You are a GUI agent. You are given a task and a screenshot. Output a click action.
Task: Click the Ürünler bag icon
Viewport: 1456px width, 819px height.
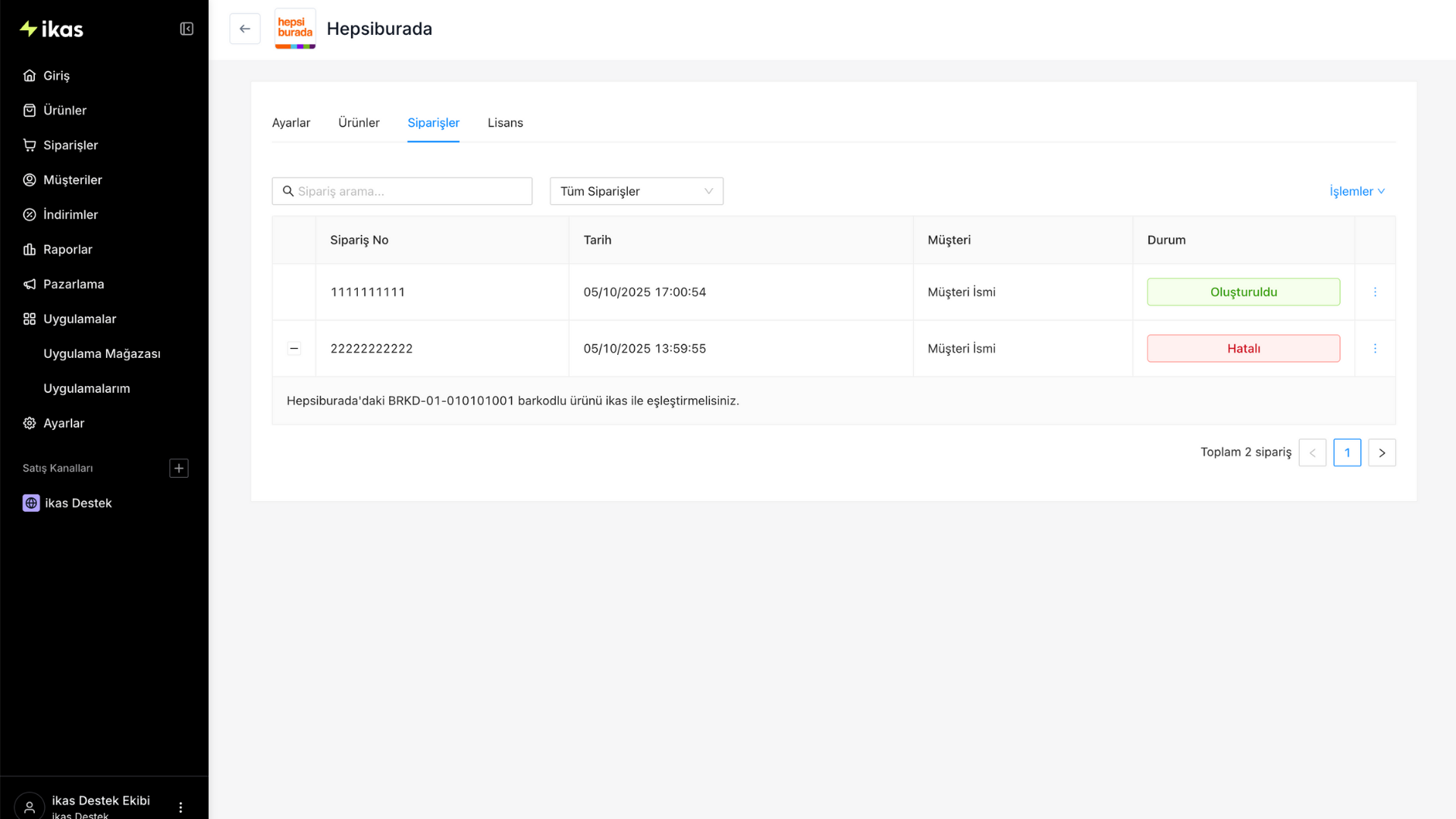[x=30, y=111]
